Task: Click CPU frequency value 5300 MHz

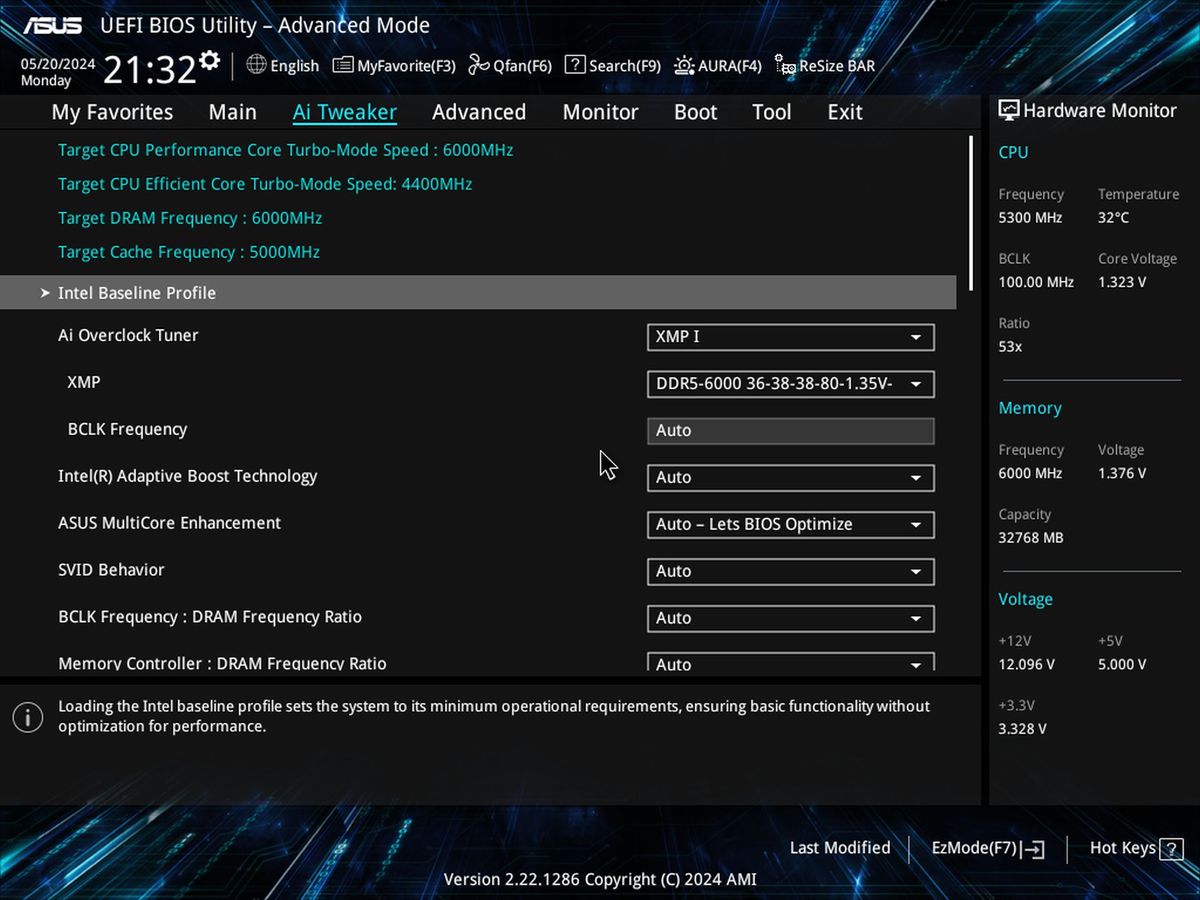Action: click(x=1030, y=218)
